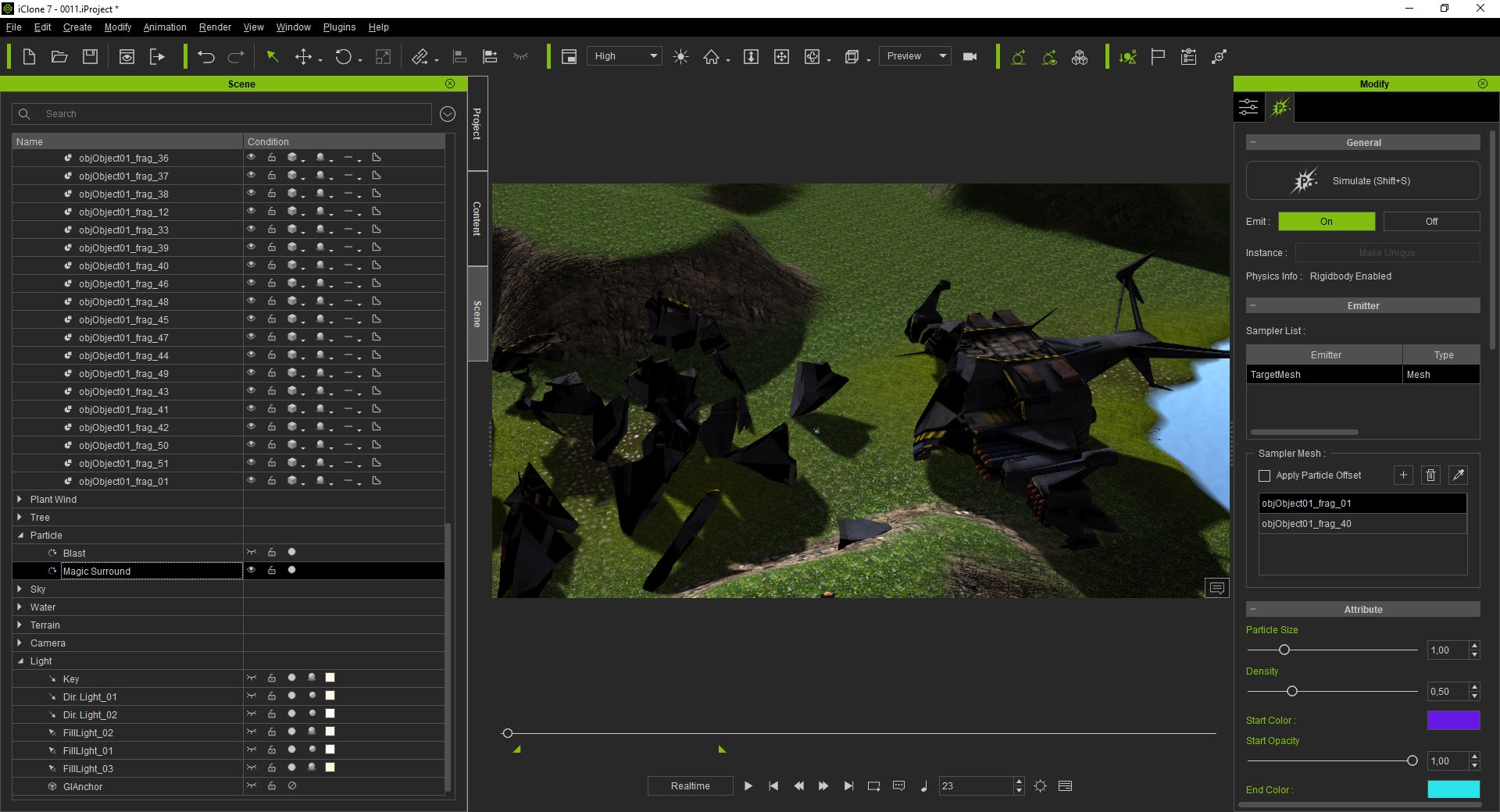Click the Particle Size slider handle
The image size is (1500, 812).
[1284, 650]
